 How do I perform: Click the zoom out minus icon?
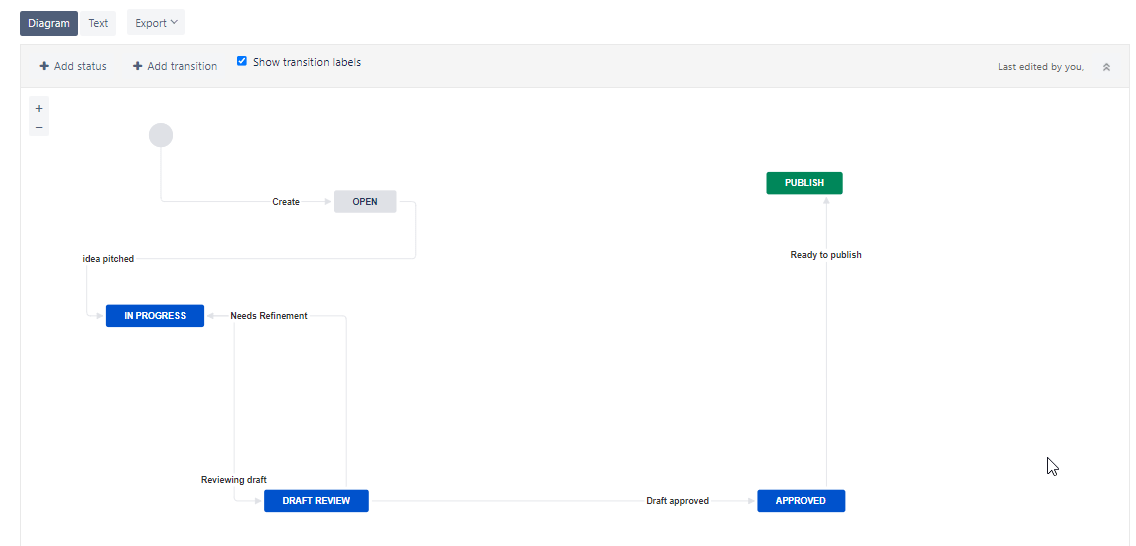coord(39,127)
